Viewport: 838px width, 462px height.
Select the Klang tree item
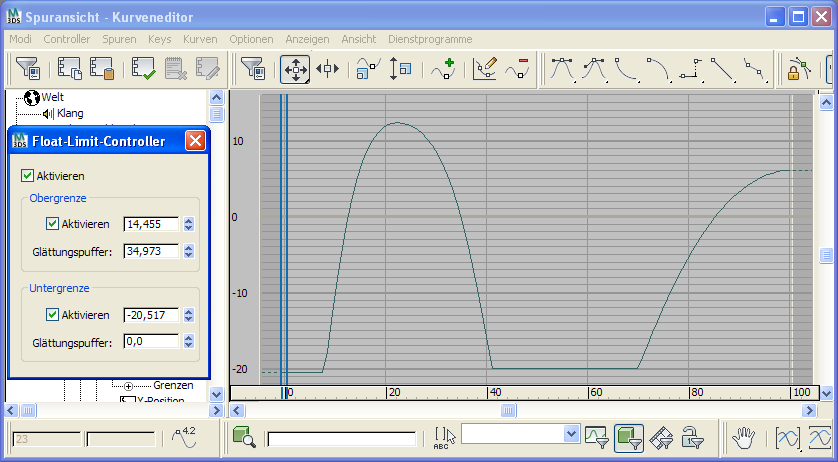[x=70, y=113]
